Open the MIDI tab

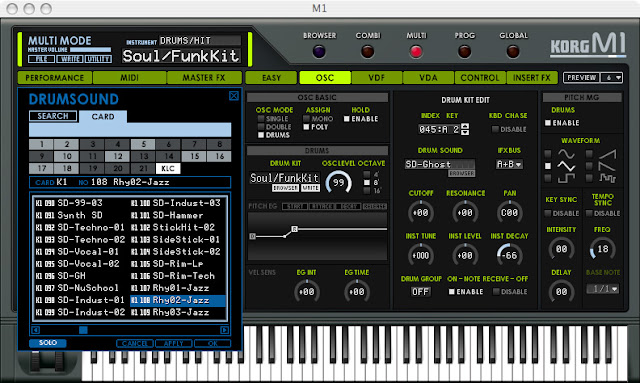pyautogui.click(x=129, y=78)
